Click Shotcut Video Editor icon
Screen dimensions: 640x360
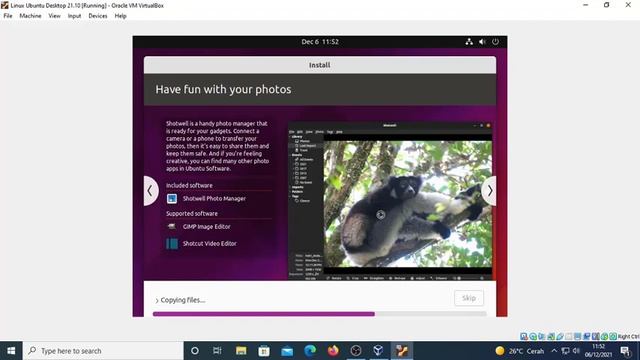point(172,244)
